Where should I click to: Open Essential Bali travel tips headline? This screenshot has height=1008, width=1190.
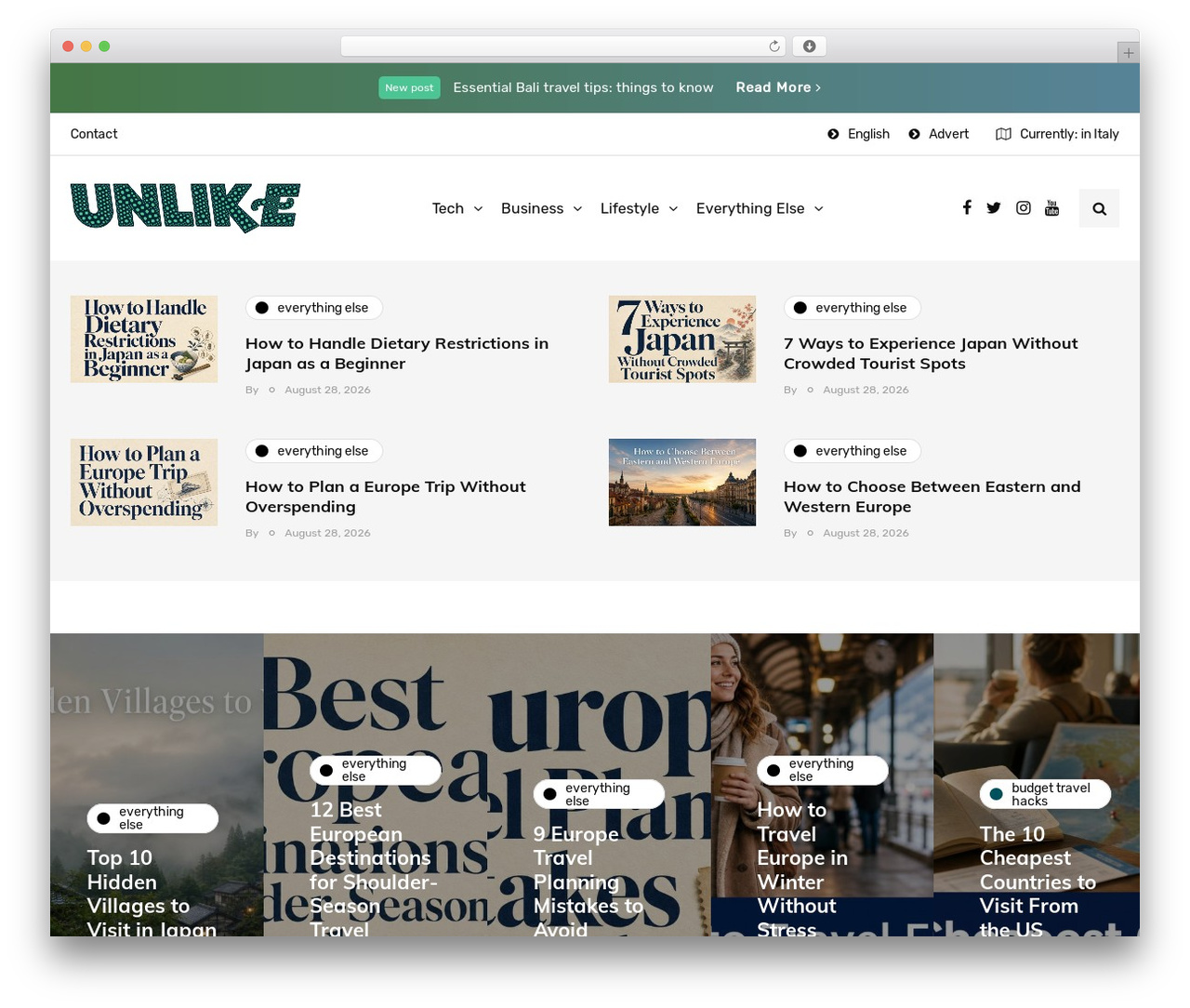coord(583,87)
